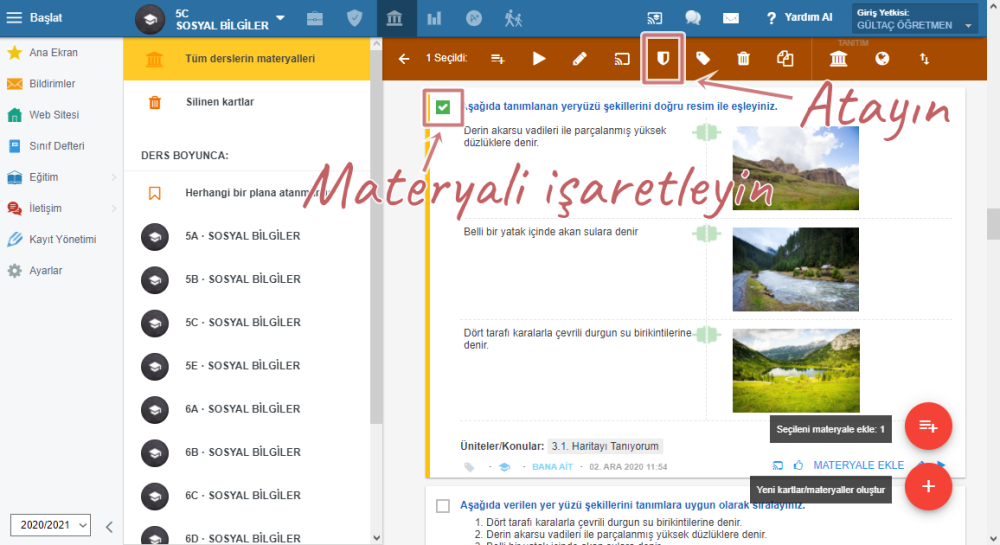Open the 2020/2021 year dropdown
This screenshot has height=545, width=1000.
(x=50, y=525)
